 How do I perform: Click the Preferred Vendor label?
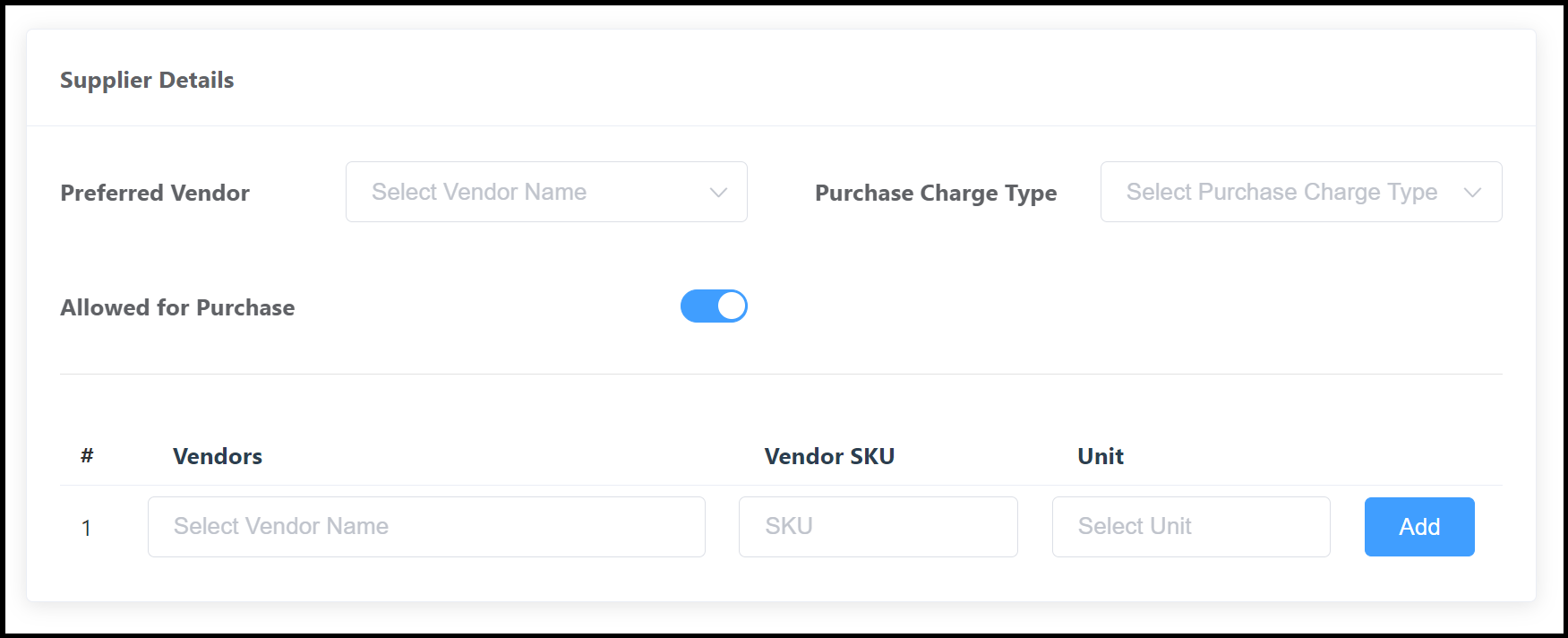pos(154,193)
